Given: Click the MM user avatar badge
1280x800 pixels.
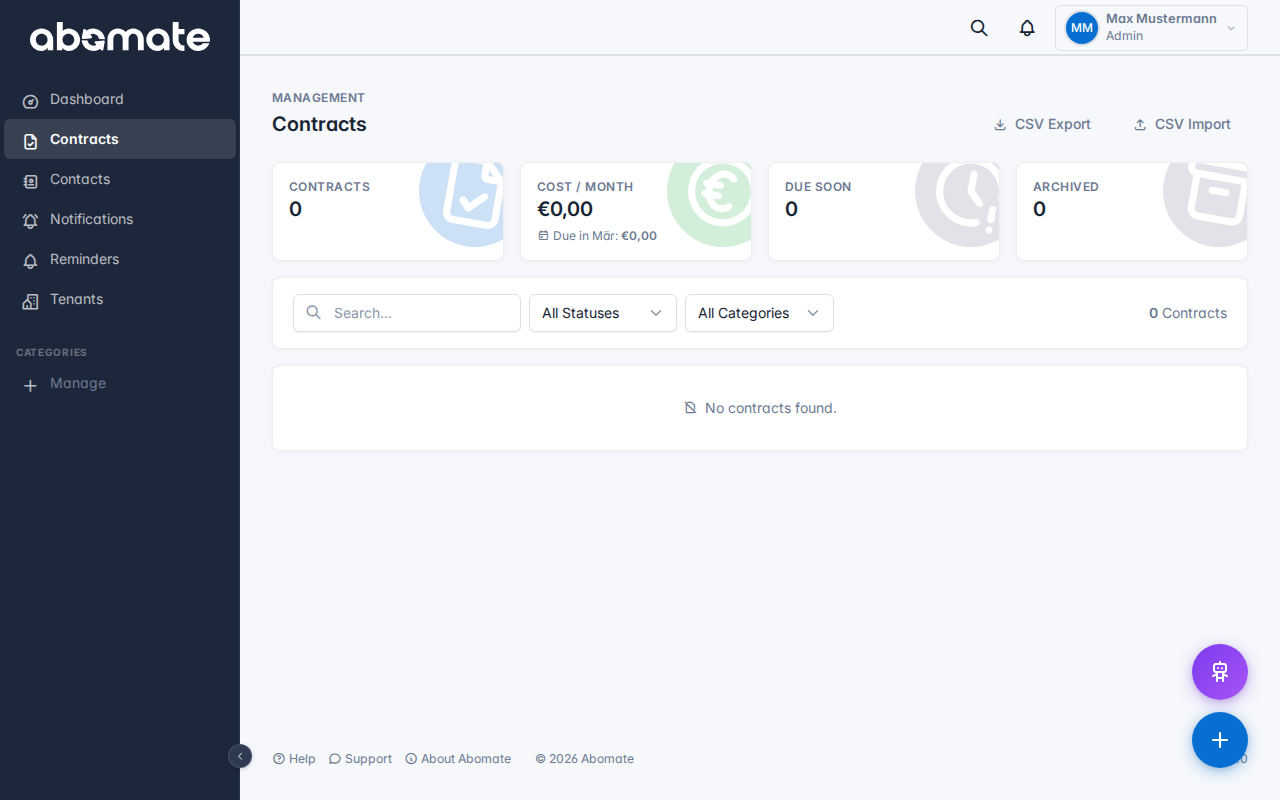Looking at the screenshot, I should [x=1081, y=28].
